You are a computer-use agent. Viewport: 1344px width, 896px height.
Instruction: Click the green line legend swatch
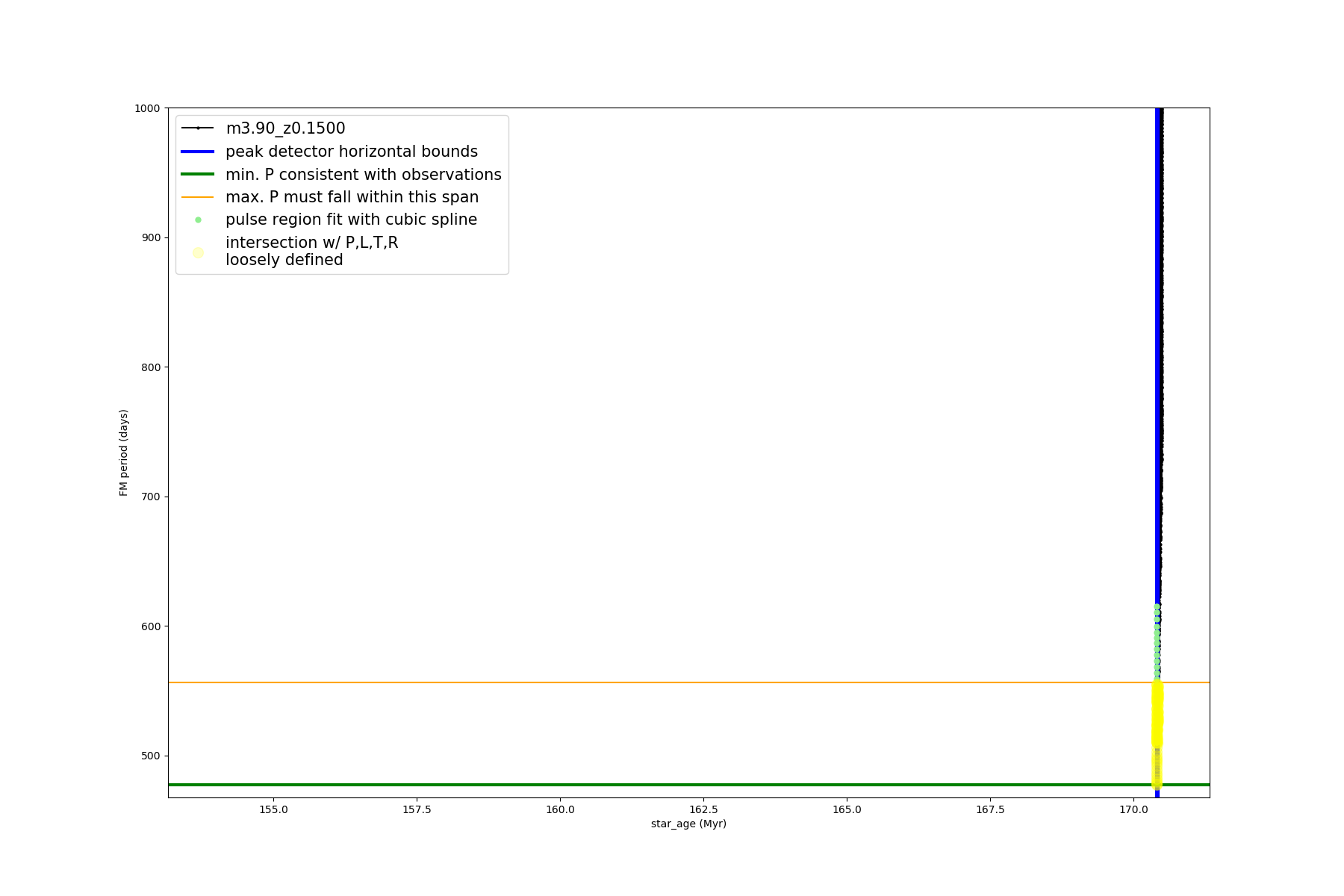(x=198, y=175)
